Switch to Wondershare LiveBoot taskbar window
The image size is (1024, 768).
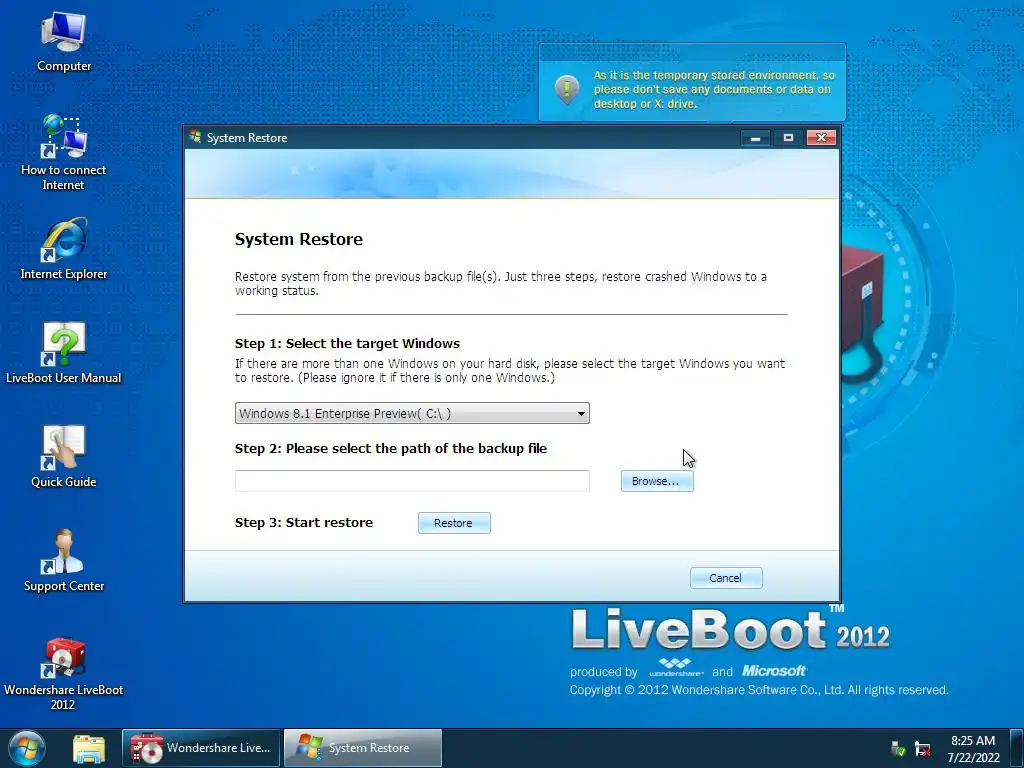(x=201, y=748)
